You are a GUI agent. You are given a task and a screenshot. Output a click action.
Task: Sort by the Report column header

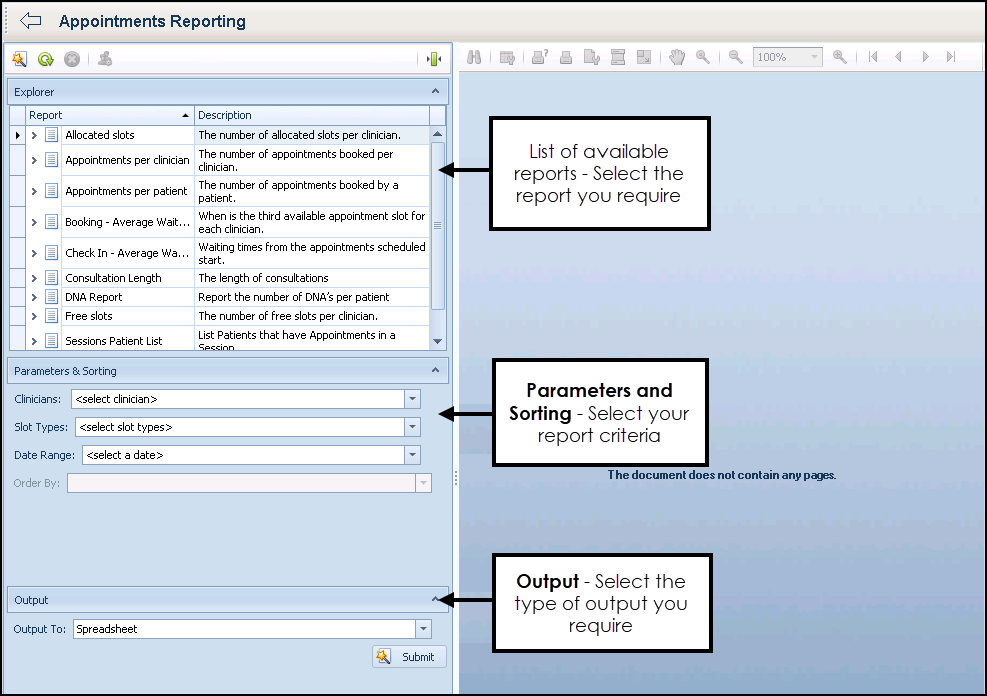tap(108, 115)
